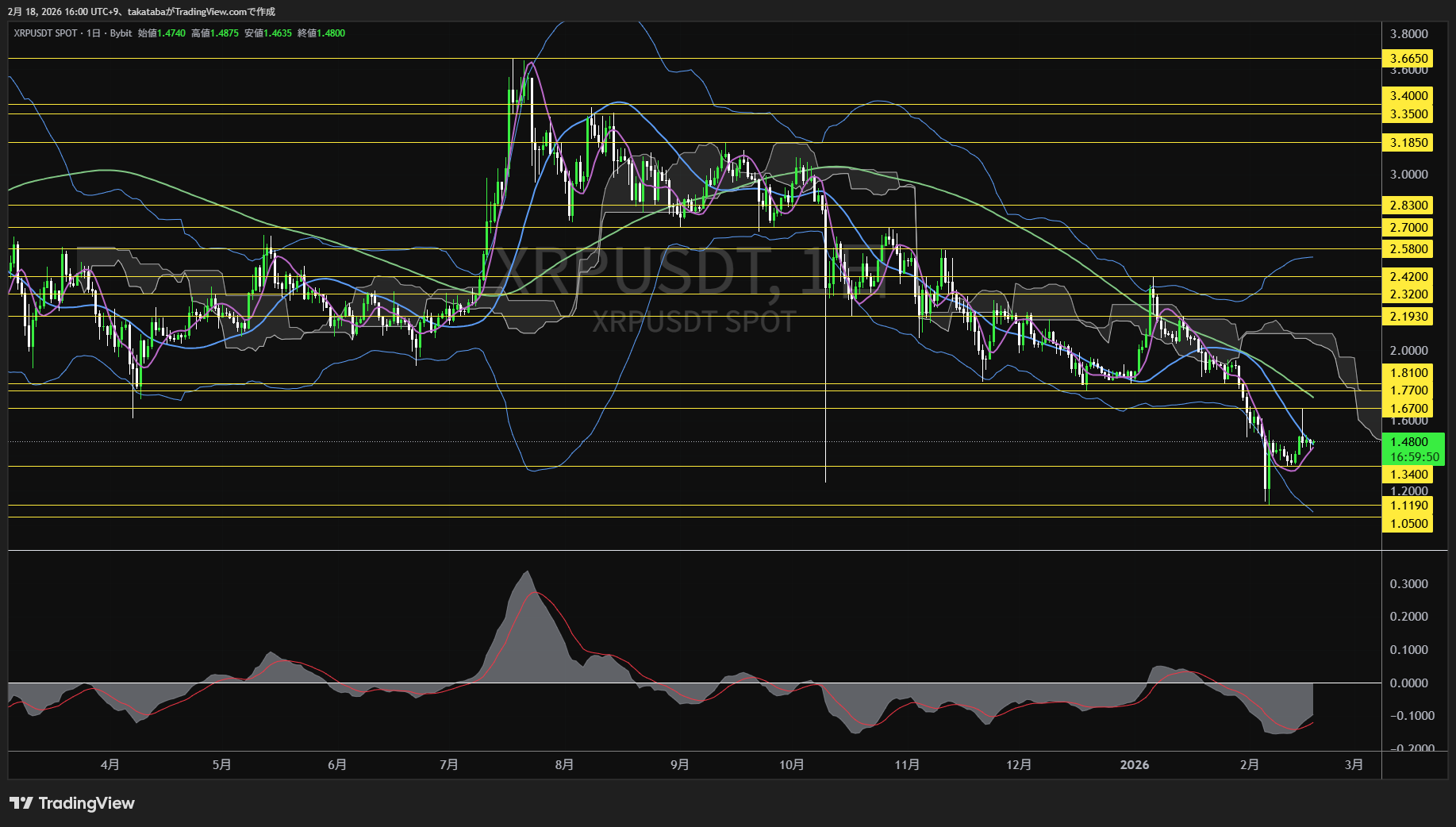Select the 2.7000 price level label
Image resolution: width=1456 pixels, height=827 pixels.
click(x=1408, y=227)
